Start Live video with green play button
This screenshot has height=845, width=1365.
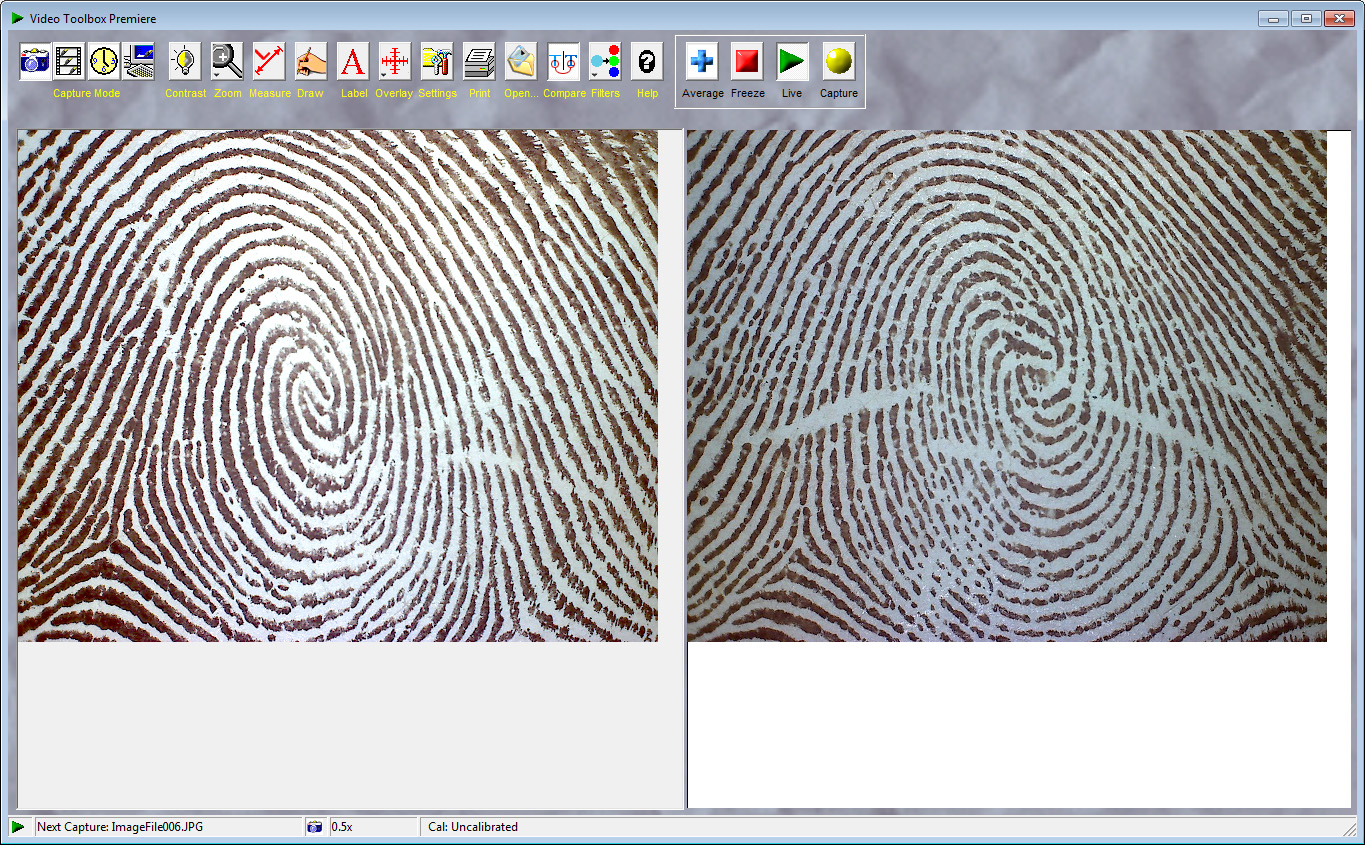click(x=792, y=62)
